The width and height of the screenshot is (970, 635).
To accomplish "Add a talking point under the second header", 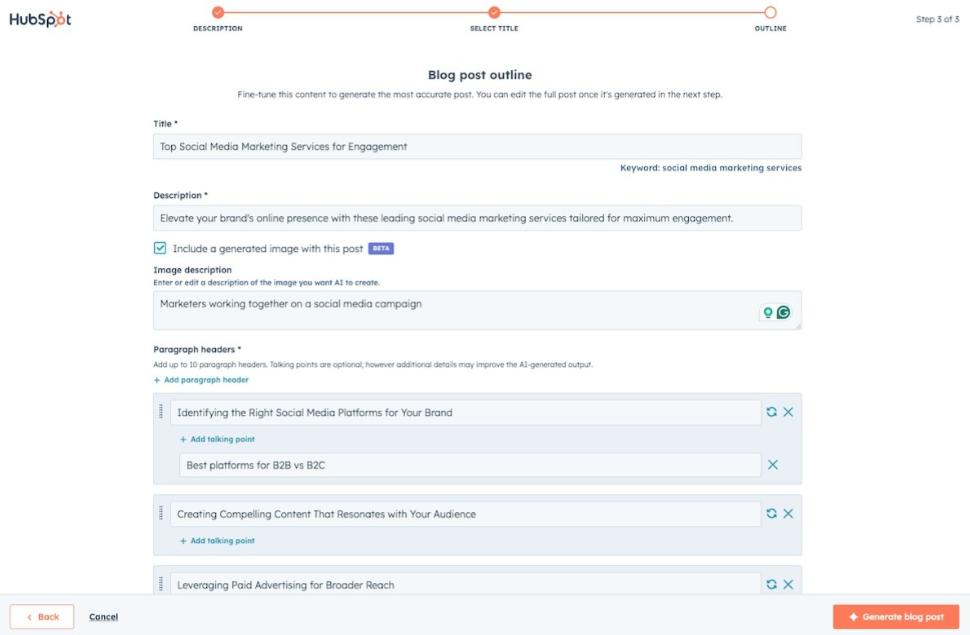I will coord(217,540).
